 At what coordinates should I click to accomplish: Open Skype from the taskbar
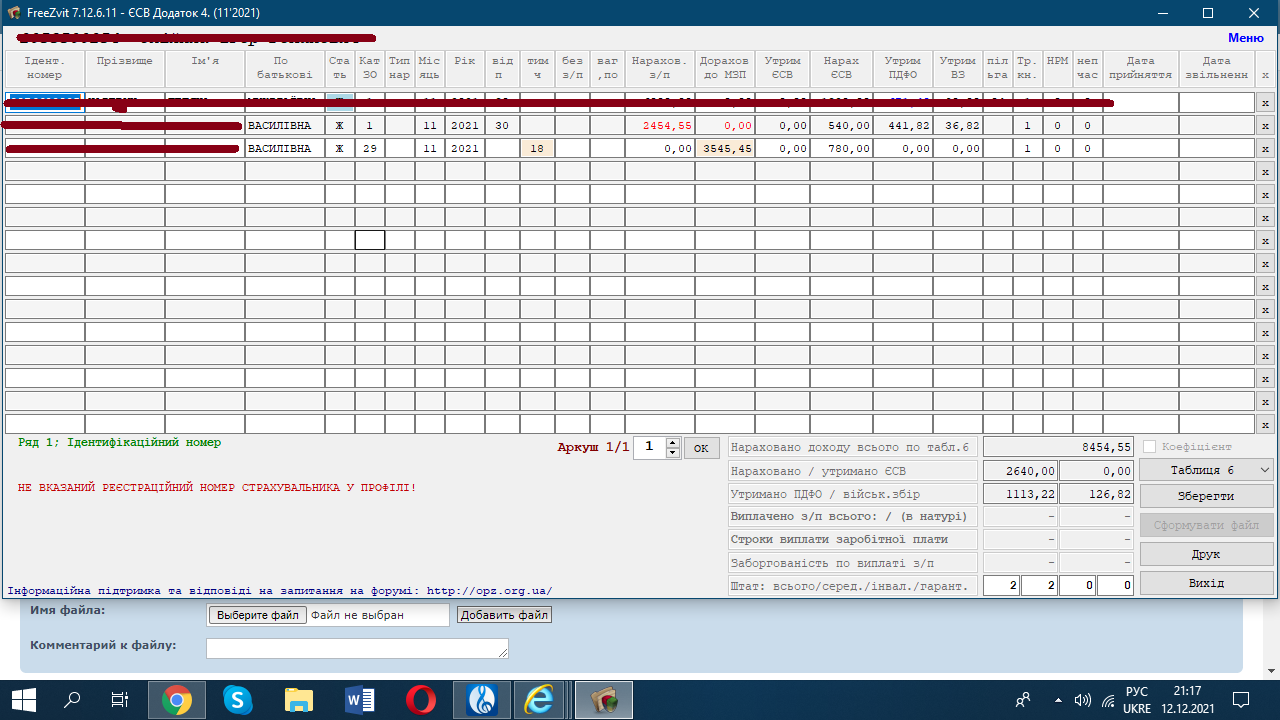pos(238,701)
